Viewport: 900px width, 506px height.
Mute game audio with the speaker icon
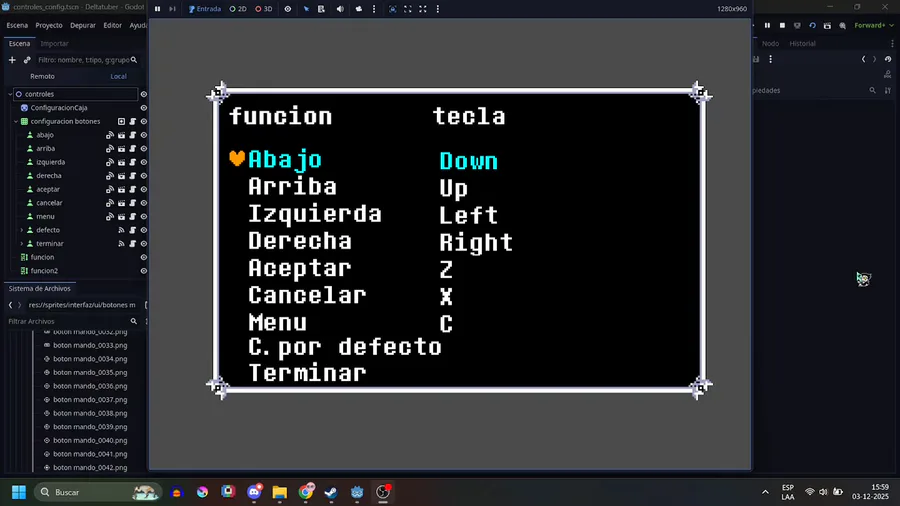tap(340, 9)
